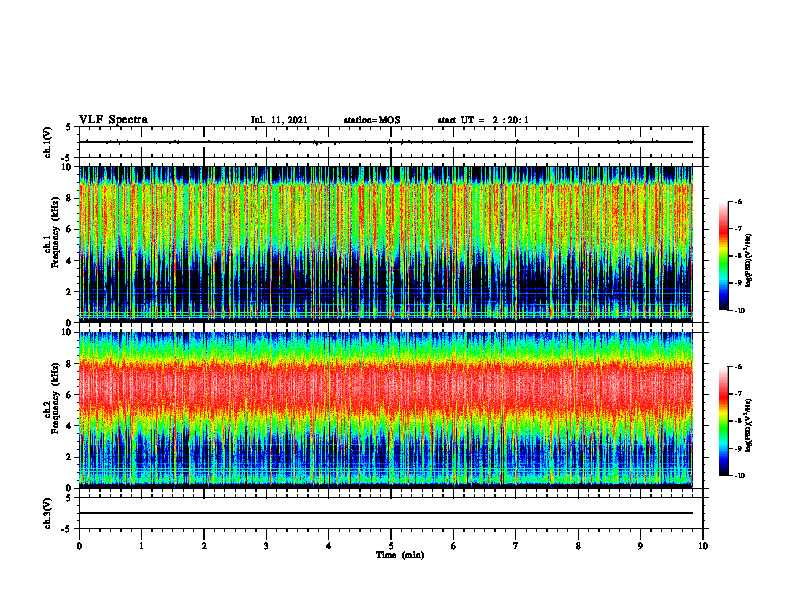
Task: Click the ch.3 voltage waveform trace
Action: point(386,513)
